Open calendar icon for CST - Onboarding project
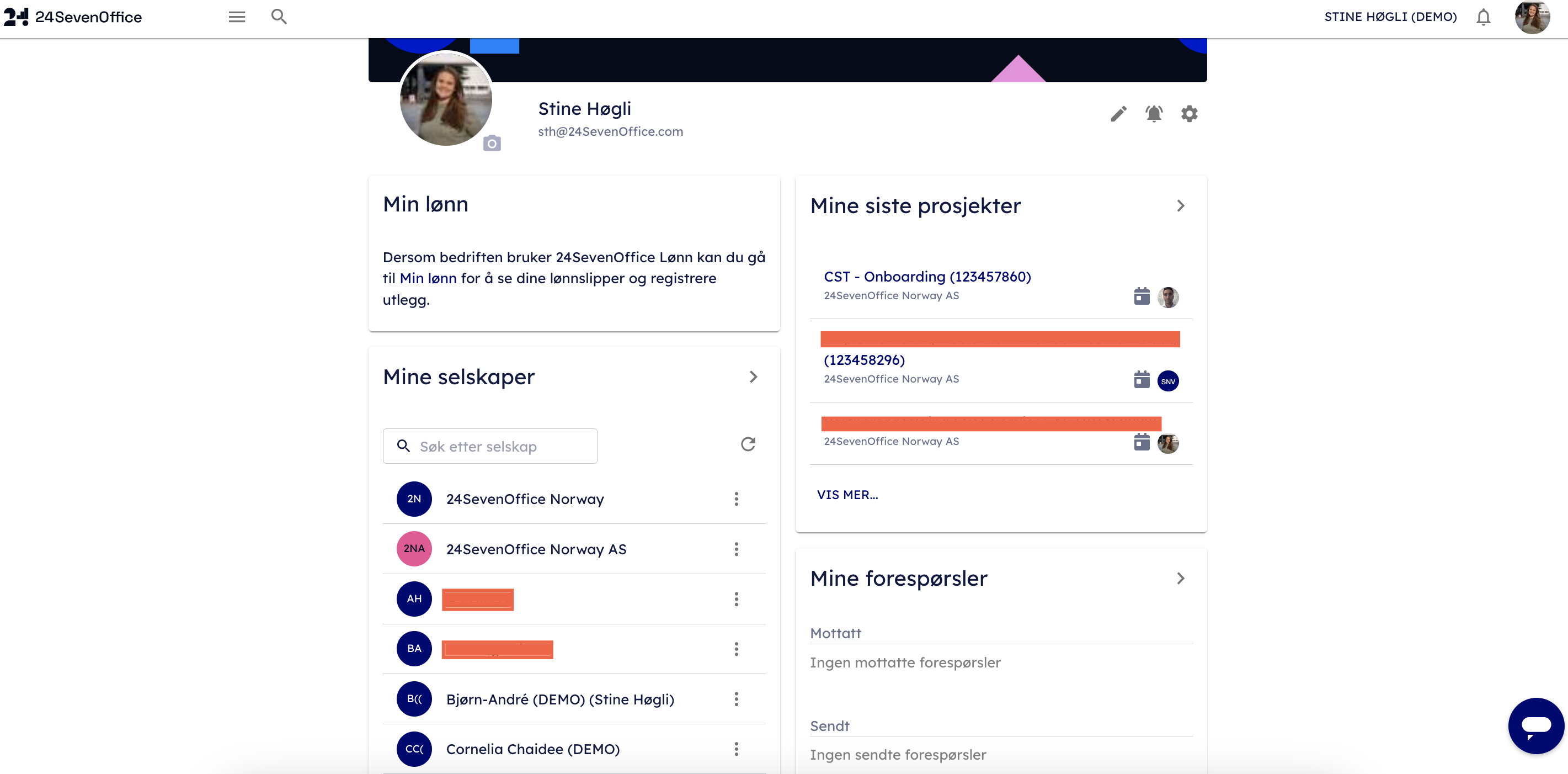Viewport: 1568px width, 774px height. [1142, 296]
